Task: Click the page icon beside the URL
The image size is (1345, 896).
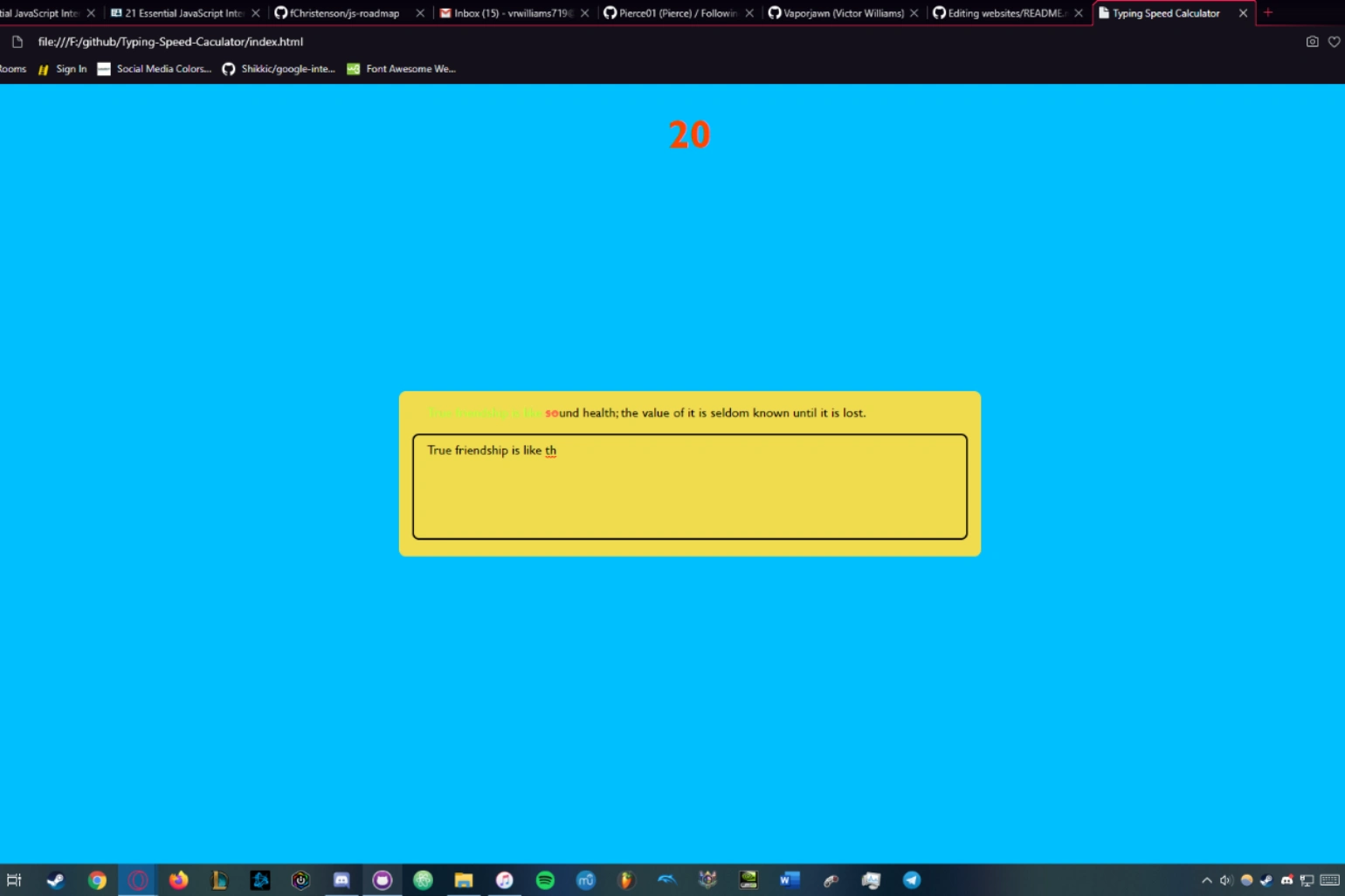Action: pos(17,42)
